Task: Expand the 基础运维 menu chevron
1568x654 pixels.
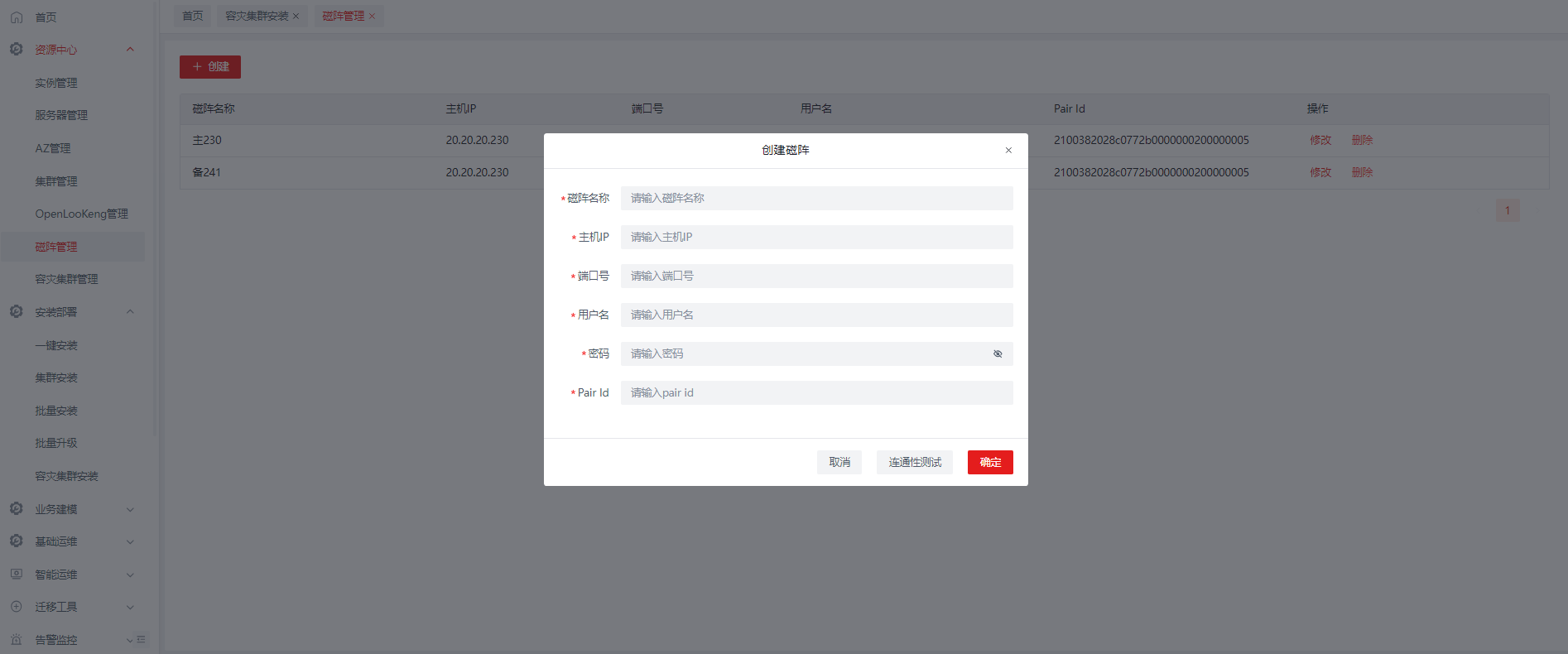Action: click(x=130, y=541)
